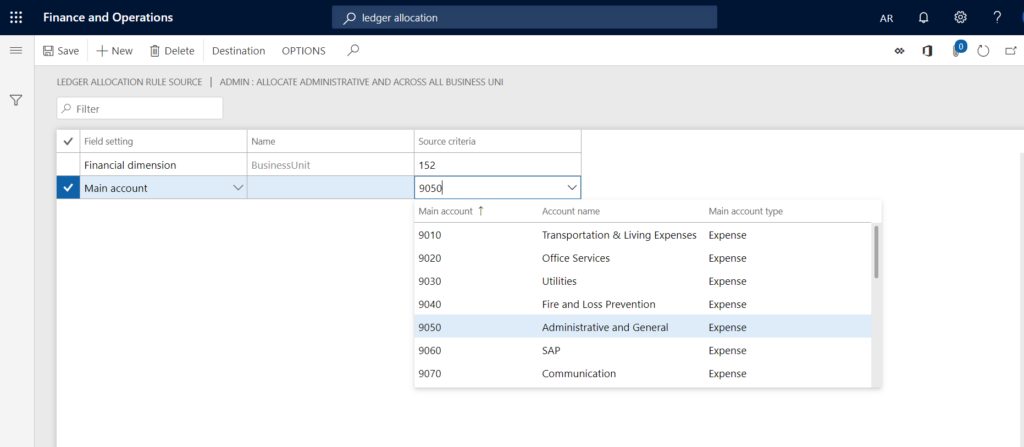Open the OPTIONS menu tab
This screenshot has height=447, width=1024.
pos(303,51)
